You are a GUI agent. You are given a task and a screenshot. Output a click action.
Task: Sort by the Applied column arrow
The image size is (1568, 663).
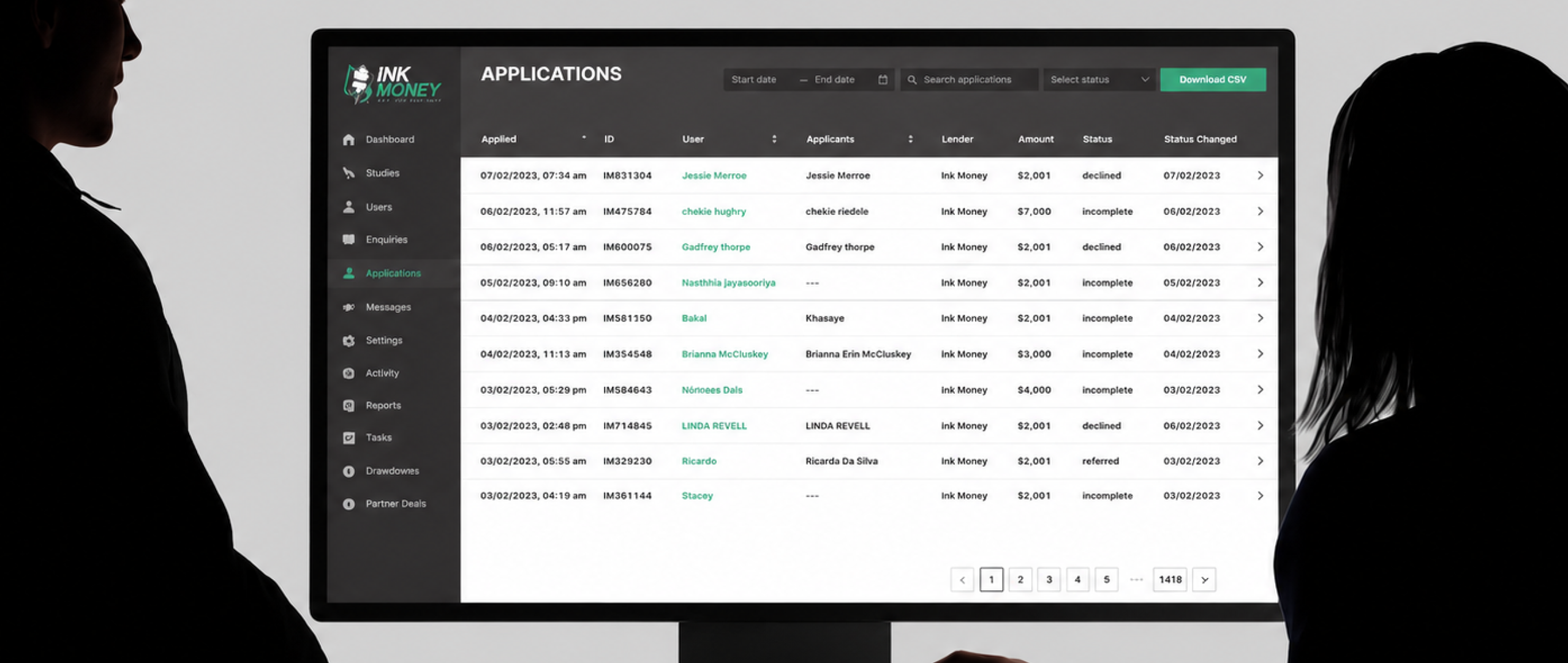click(584, 138)
